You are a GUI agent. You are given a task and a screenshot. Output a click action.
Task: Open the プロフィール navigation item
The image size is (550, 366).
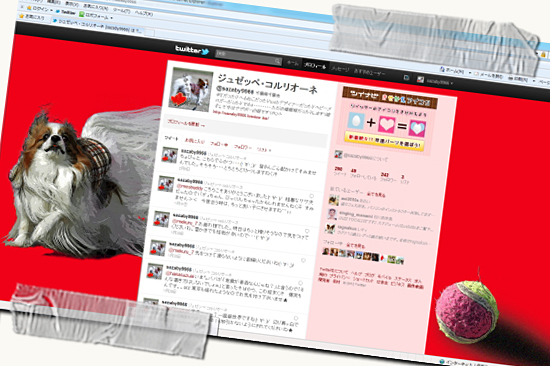coord(315,66)
